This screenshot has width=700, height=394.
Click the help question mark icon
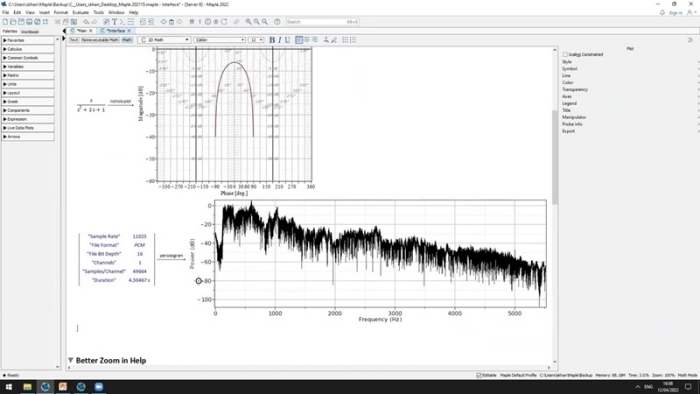coord(277,21)
